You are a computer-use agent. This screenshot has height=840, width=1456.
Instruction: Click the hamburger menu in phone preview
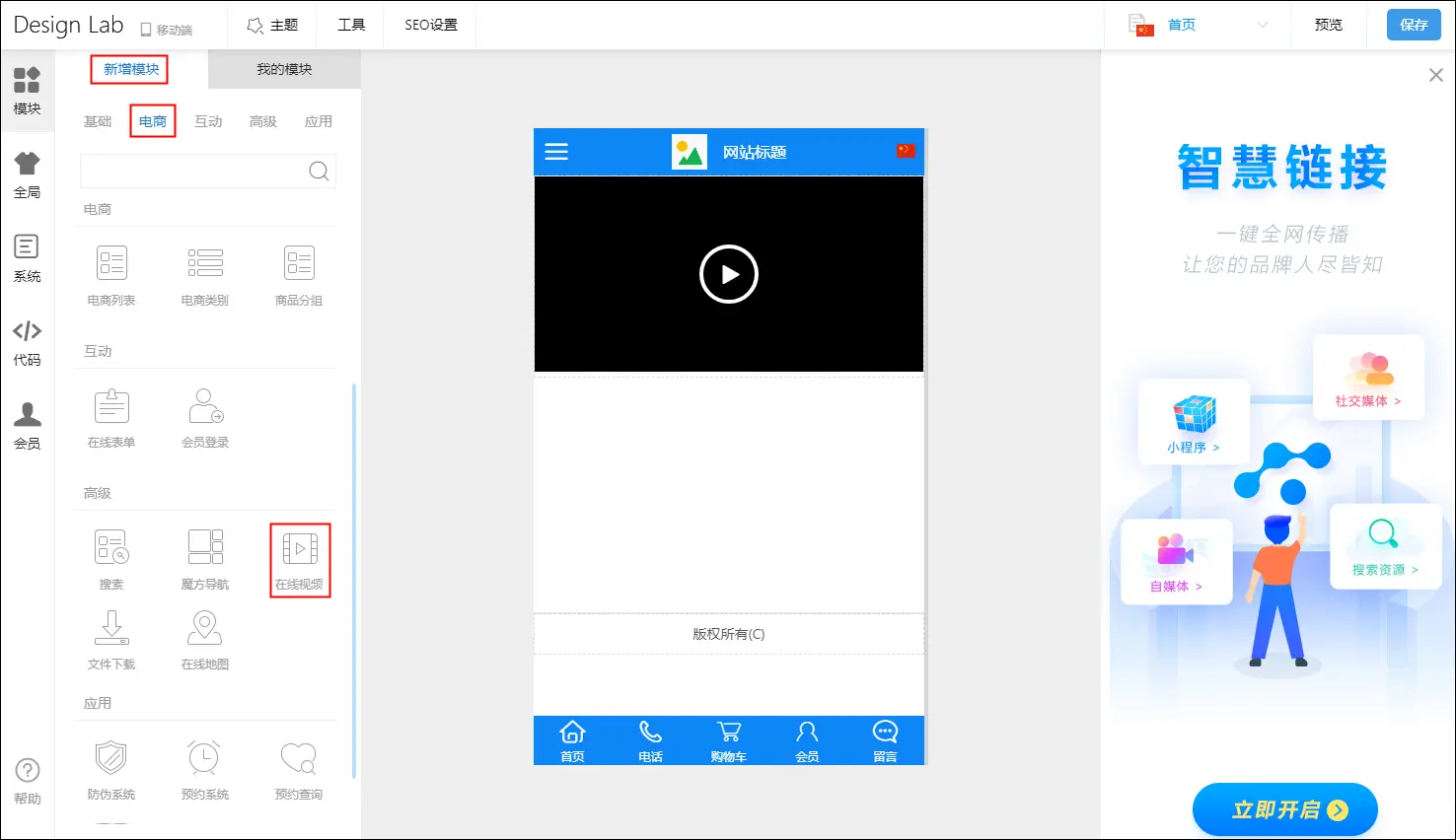click(x=556, y=152)
